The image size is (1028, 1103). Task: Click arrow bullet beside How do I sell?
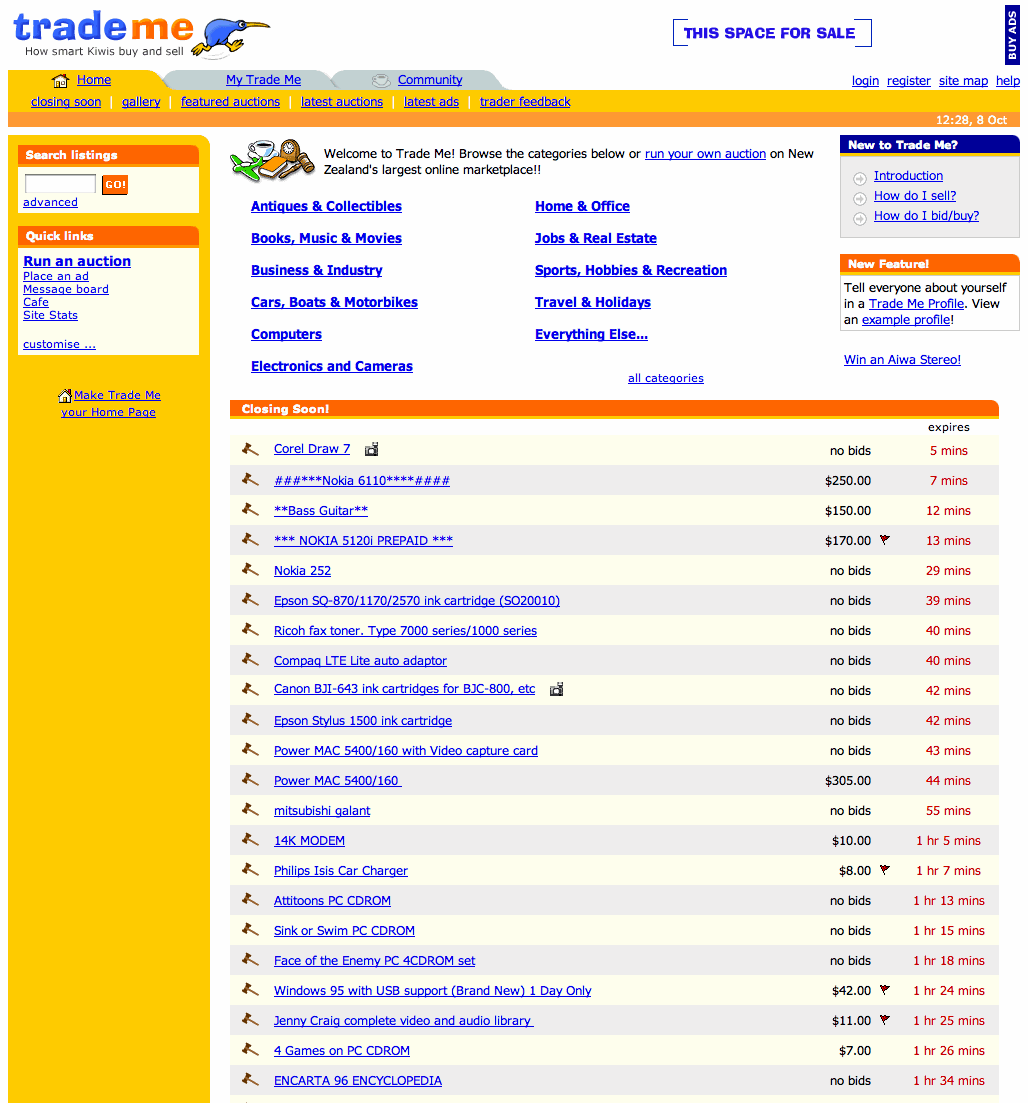(860, 198)
